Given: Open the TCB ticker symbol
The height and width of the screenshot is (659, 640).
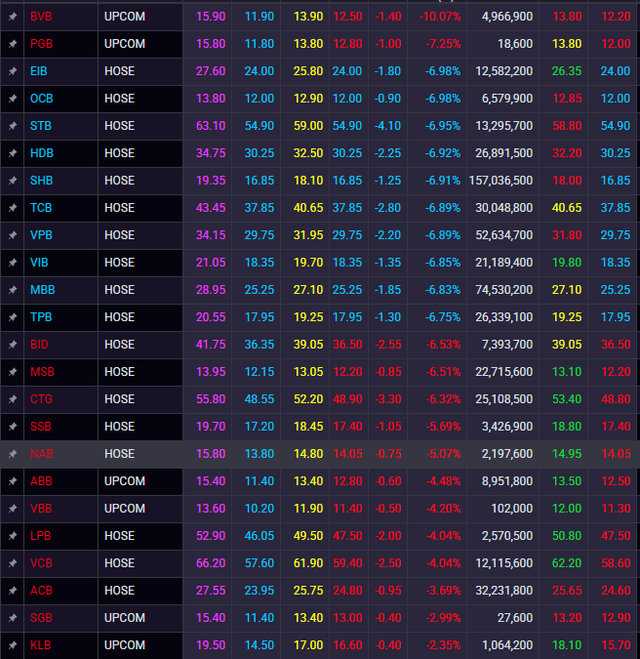Looking at the screenshot, I should (41, 208).
